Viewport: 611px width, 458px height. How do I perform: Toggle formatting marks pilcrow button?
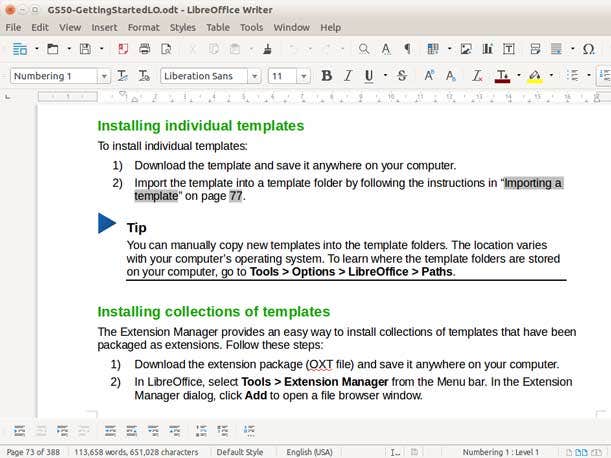point(407,48)
